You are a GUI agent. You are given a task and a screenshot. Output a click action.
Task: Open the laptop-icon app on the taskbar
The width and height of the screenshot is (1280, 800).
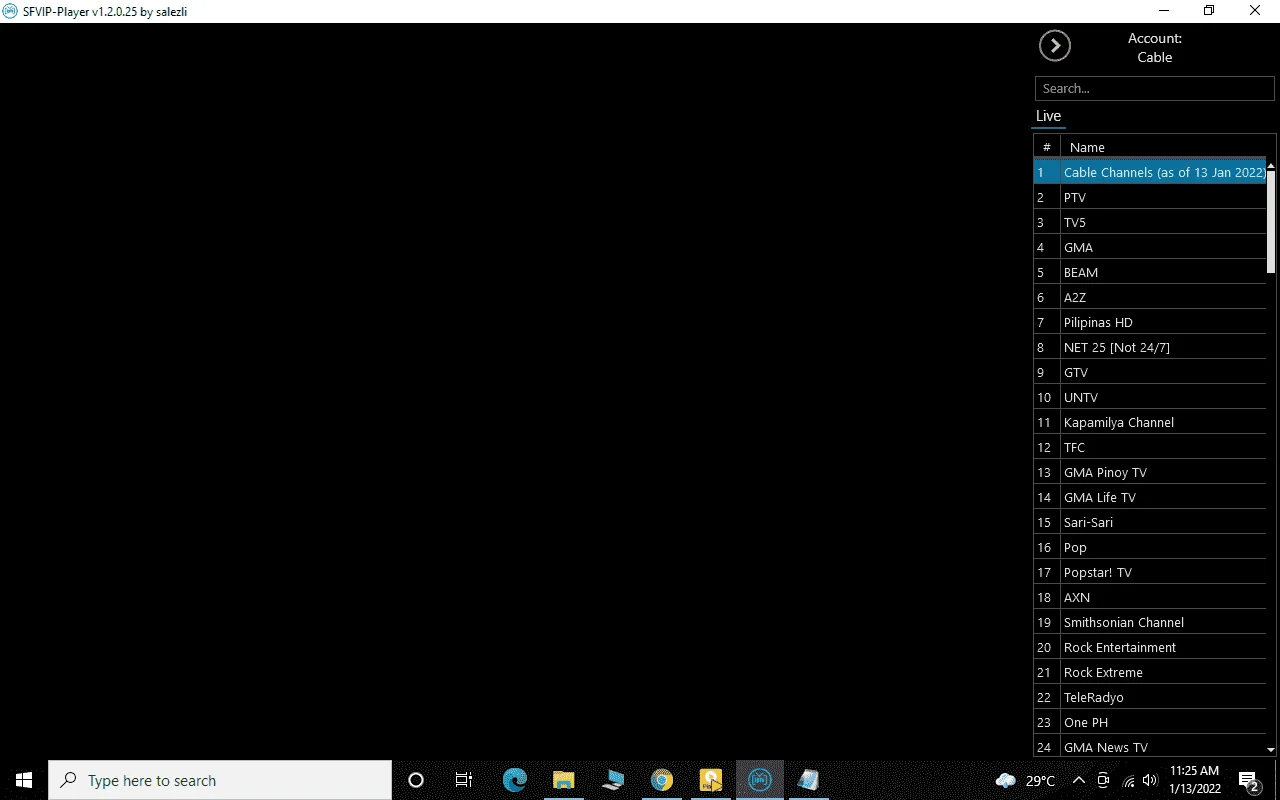[x=612, y=780]
